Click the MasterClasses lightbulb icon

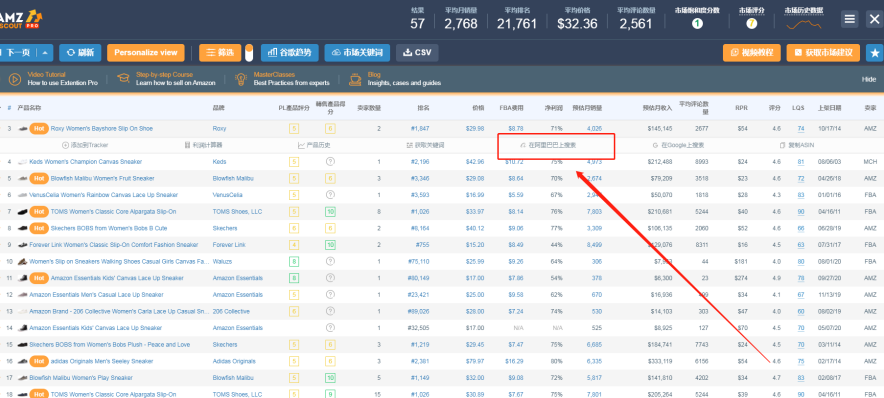tap(241, 79)
